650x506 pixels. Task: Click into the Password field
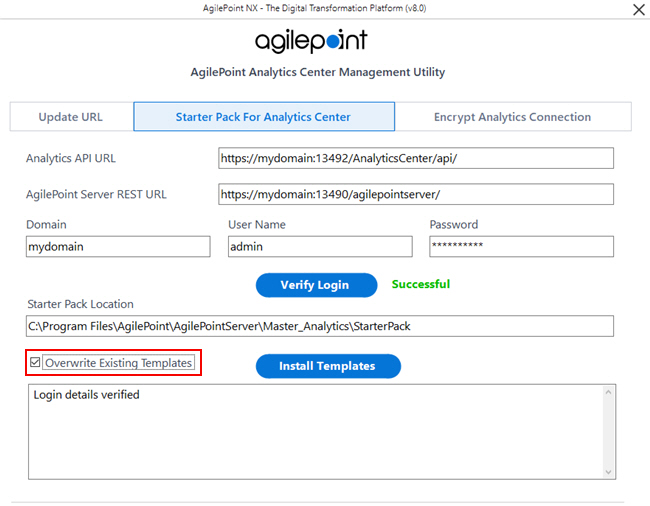(x=521, y=247)
